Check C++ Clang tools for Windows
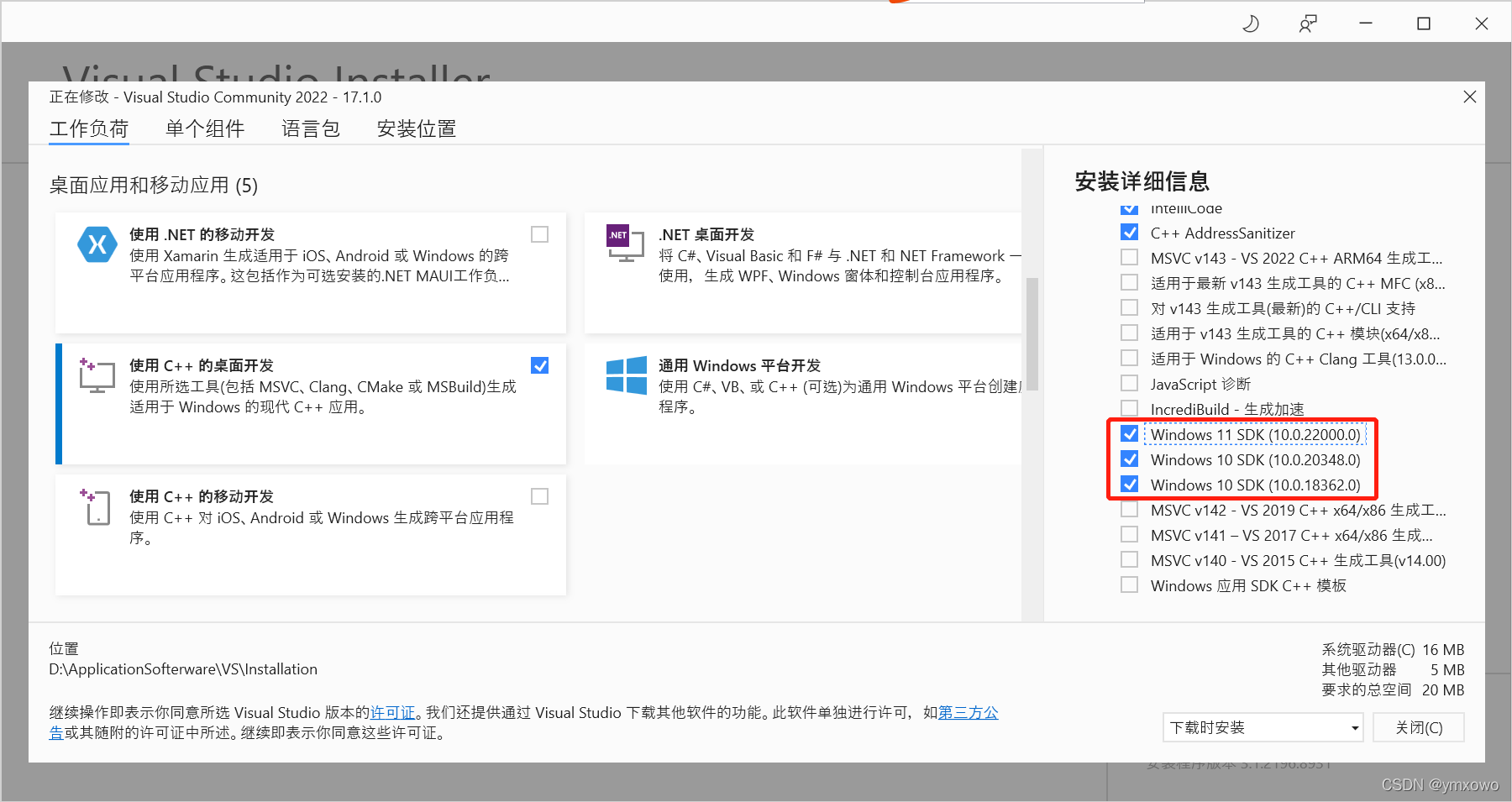 [x=1130, y=358]
